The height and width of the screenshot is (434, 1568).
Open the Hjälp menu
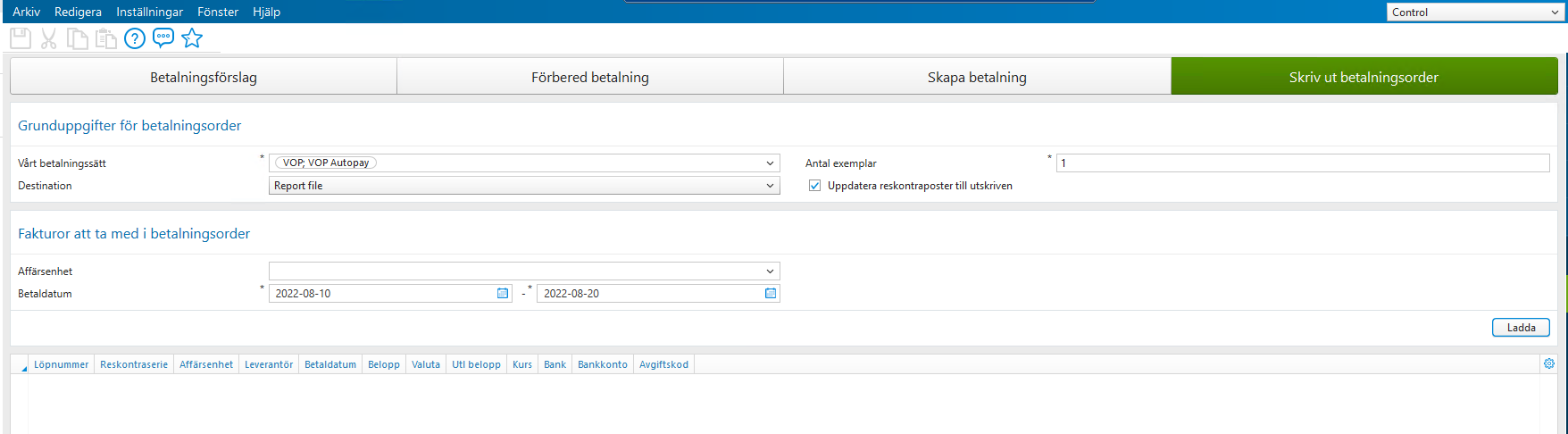[x=266, y=12]
